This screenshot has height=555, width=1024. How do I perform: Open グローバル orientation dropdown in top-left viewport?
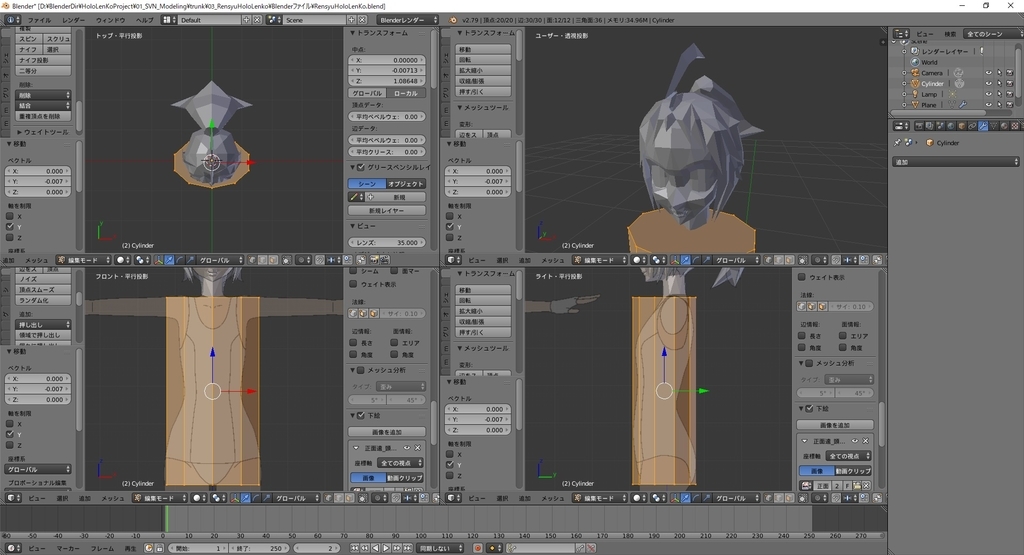[220, 260]
